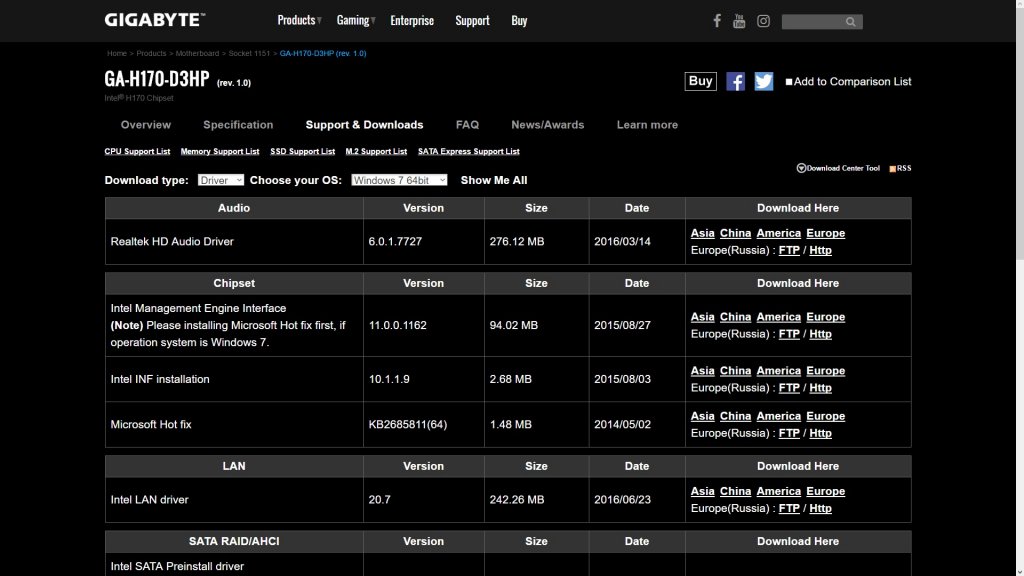This screenshot has height=576, width=1024.
Task: Open the Enterprise menu
Action: click(412, 20)
